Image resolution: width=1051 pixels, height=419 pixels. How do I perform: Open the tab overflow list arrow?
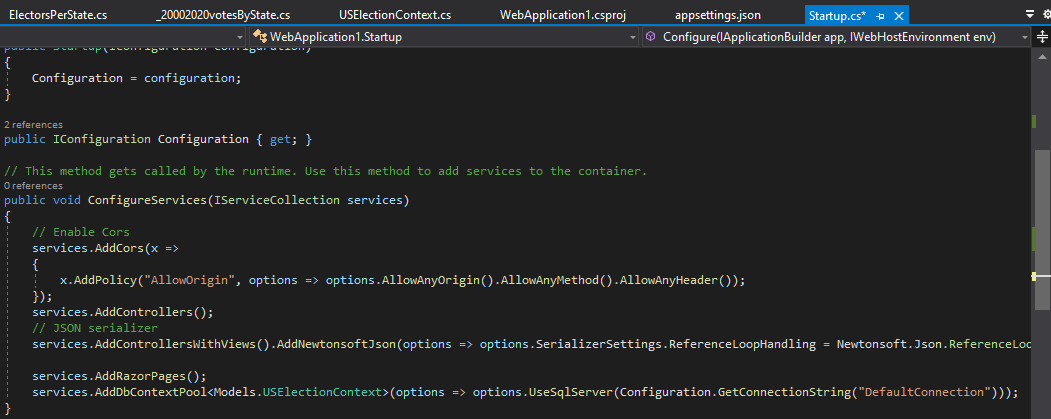point(1030,14)
